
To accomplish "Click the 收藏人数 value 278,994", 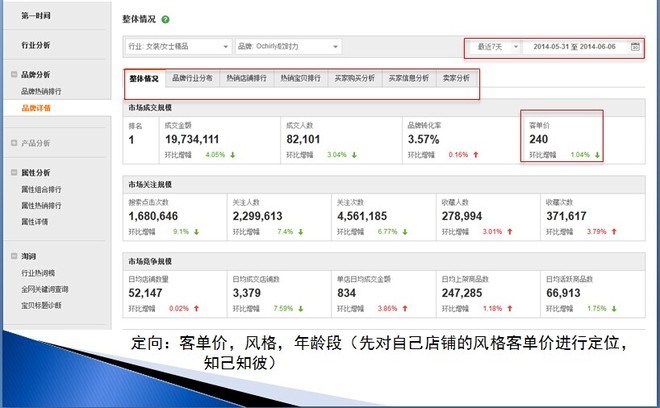I will (x=462, y=216).
